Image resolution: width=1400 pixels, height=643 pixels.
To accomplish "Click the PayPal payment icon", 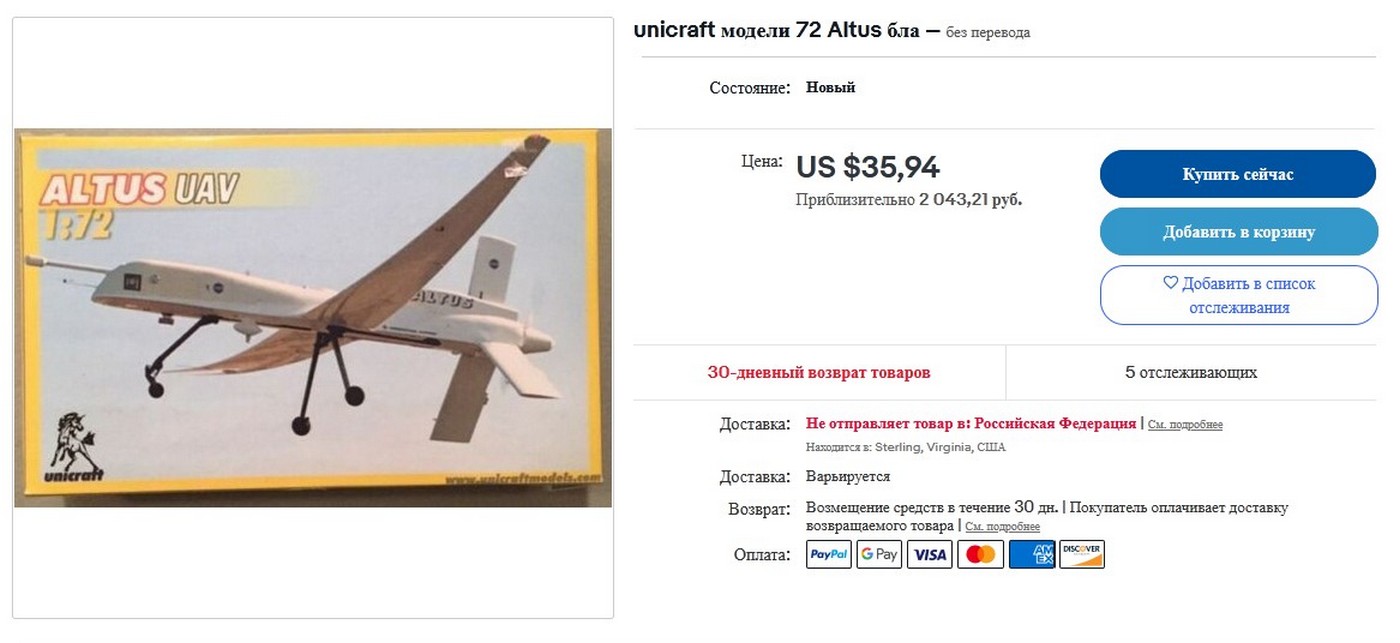I will [829, 554].
